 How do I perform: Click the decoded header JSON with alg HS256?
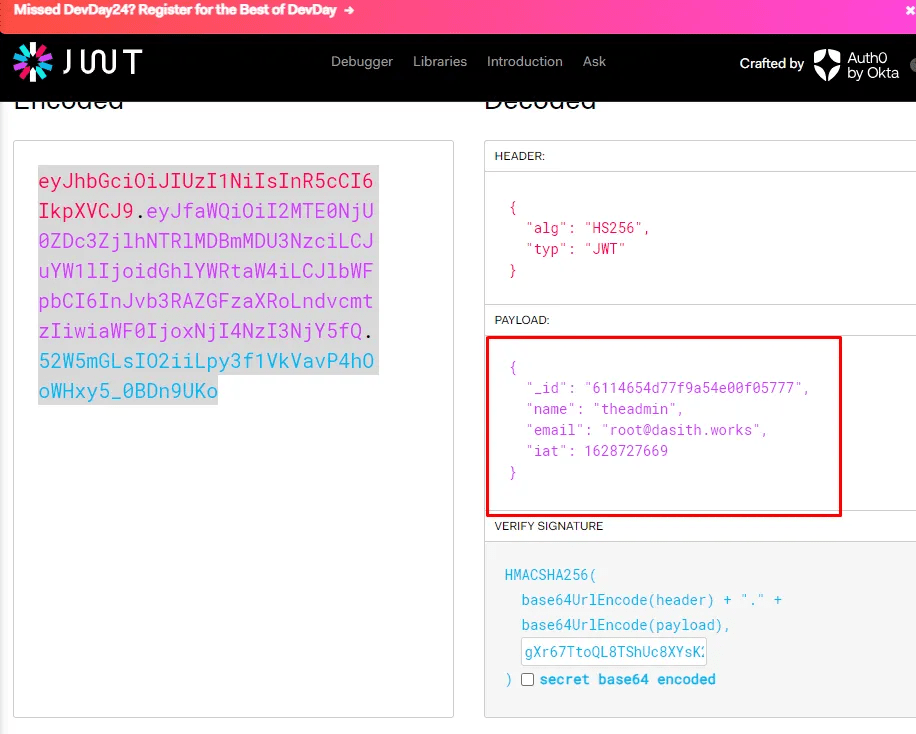[x=580, y=228]
